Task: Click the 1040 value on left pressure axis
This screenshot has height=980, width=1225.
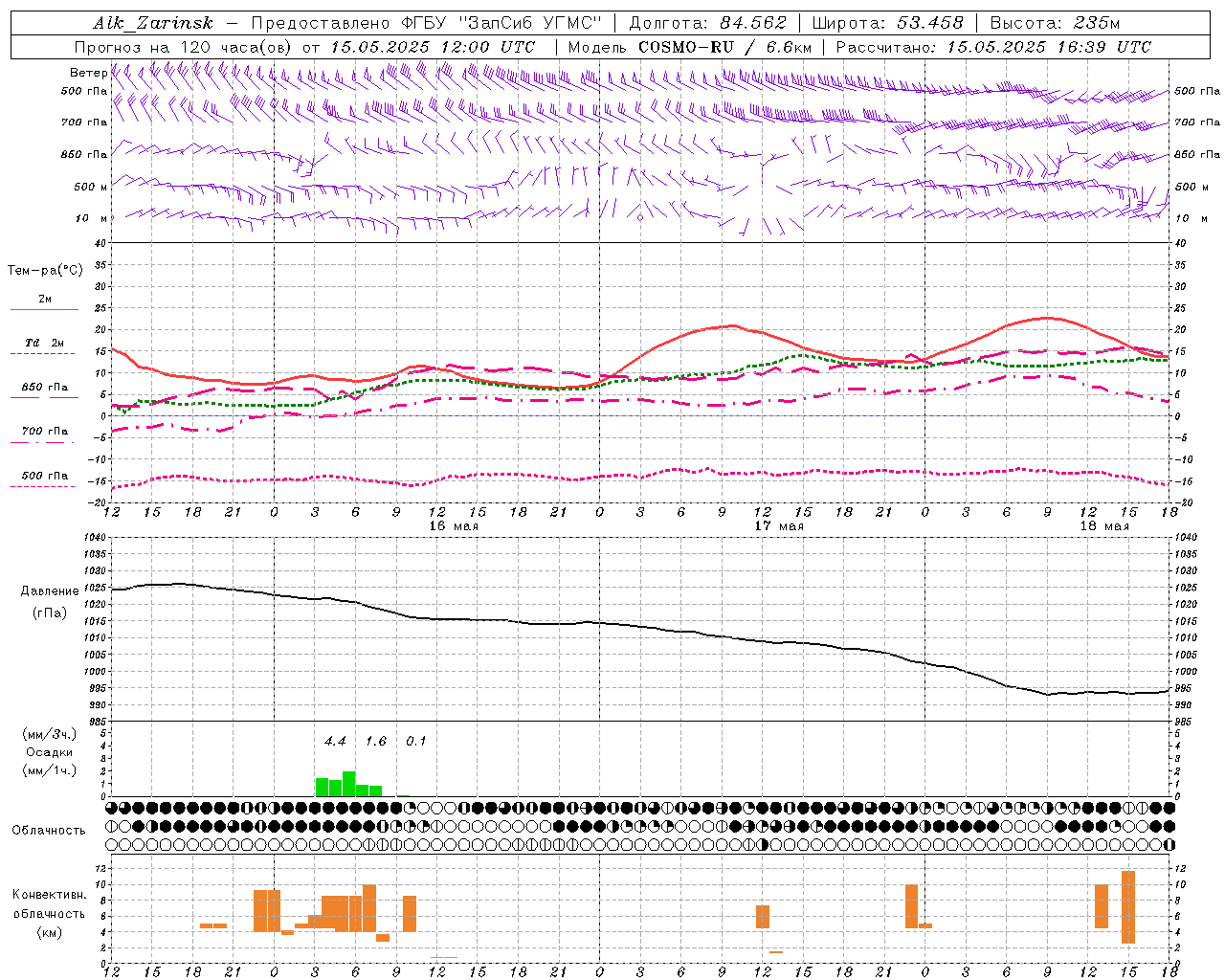Action: (94, 537)
